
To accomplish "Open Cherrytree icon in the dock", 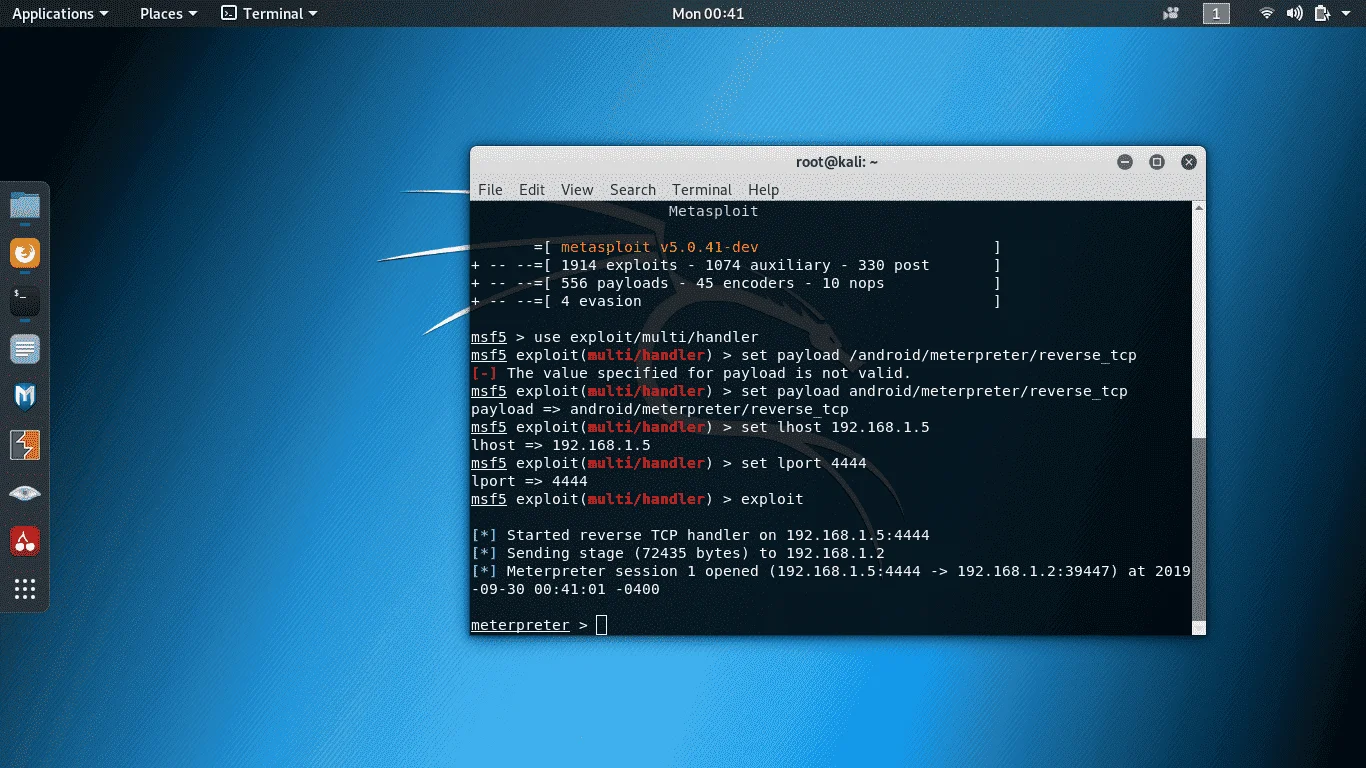I will point(25,541).
